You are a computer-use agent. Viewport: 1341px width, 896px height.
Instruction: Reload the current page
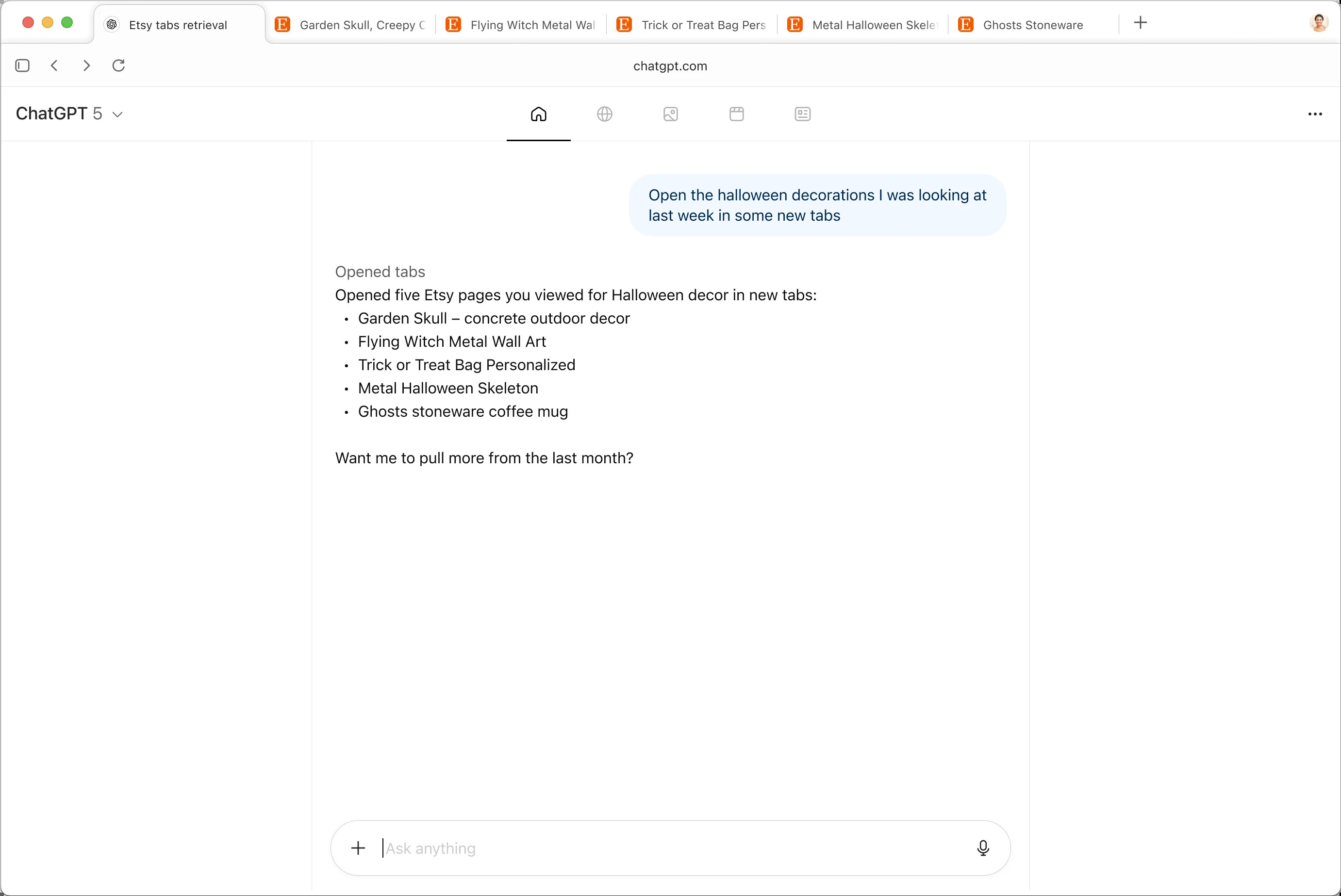coord(118,65)
